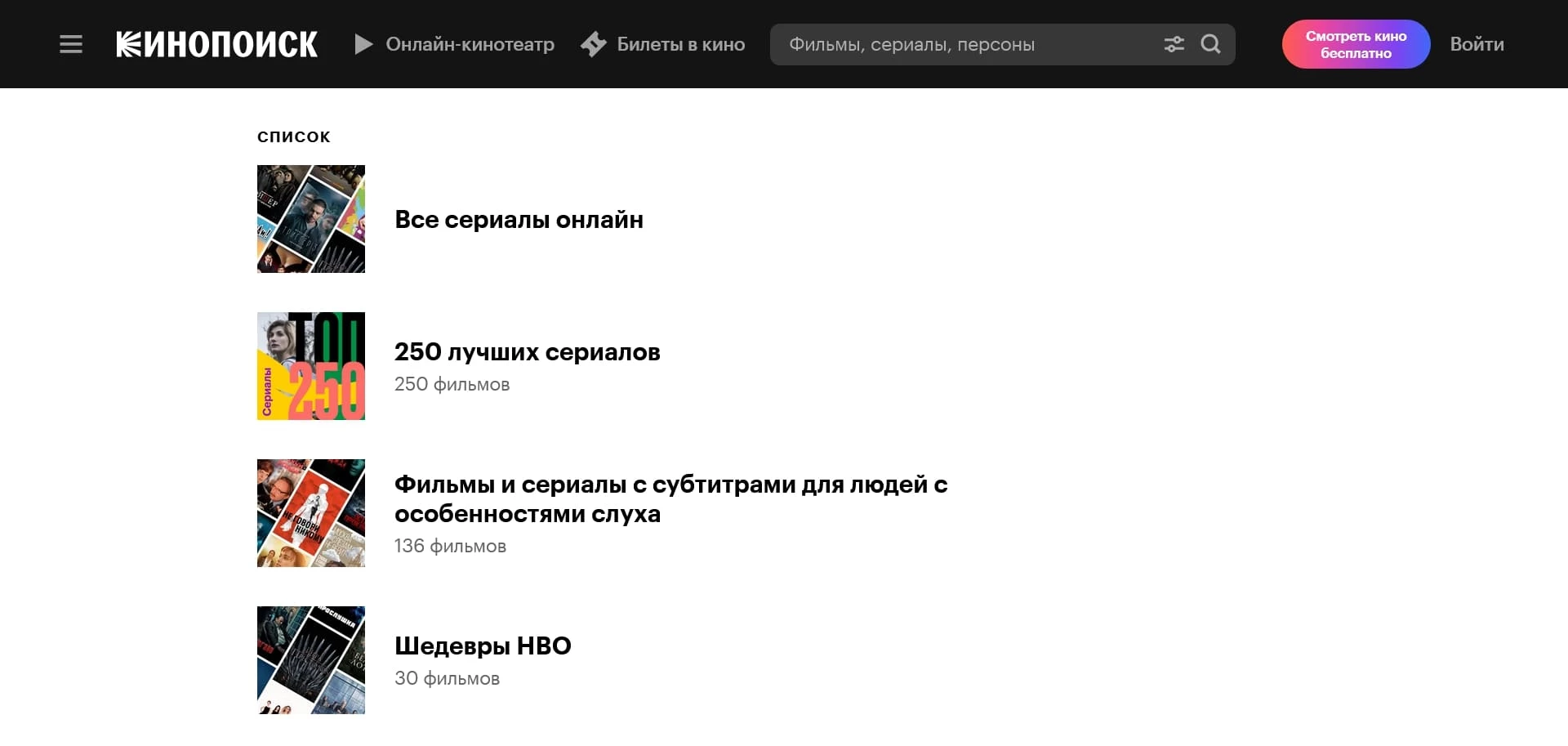Open the search filters icon in the search bar
The width and height of the screenshot is (1568, 746).
[1174, 44]
